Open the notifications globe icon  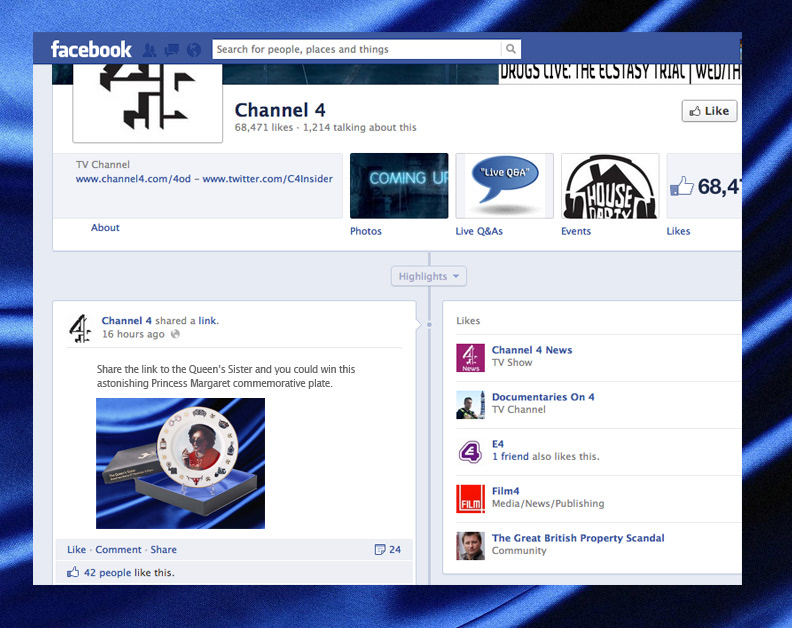pos(193,50)
